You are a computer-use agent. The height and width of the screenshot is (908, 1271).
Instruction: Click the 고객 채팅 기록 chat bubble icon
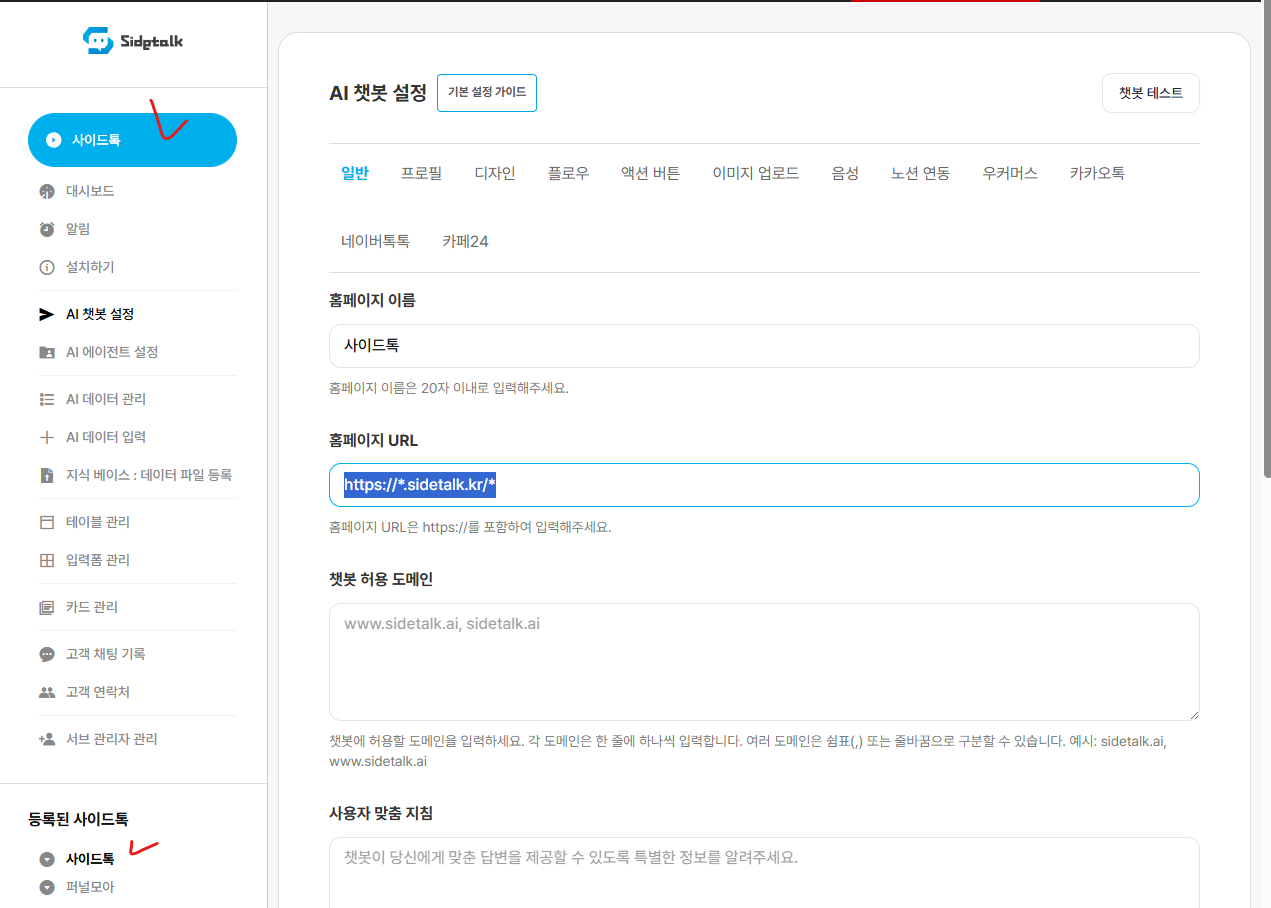47,654
